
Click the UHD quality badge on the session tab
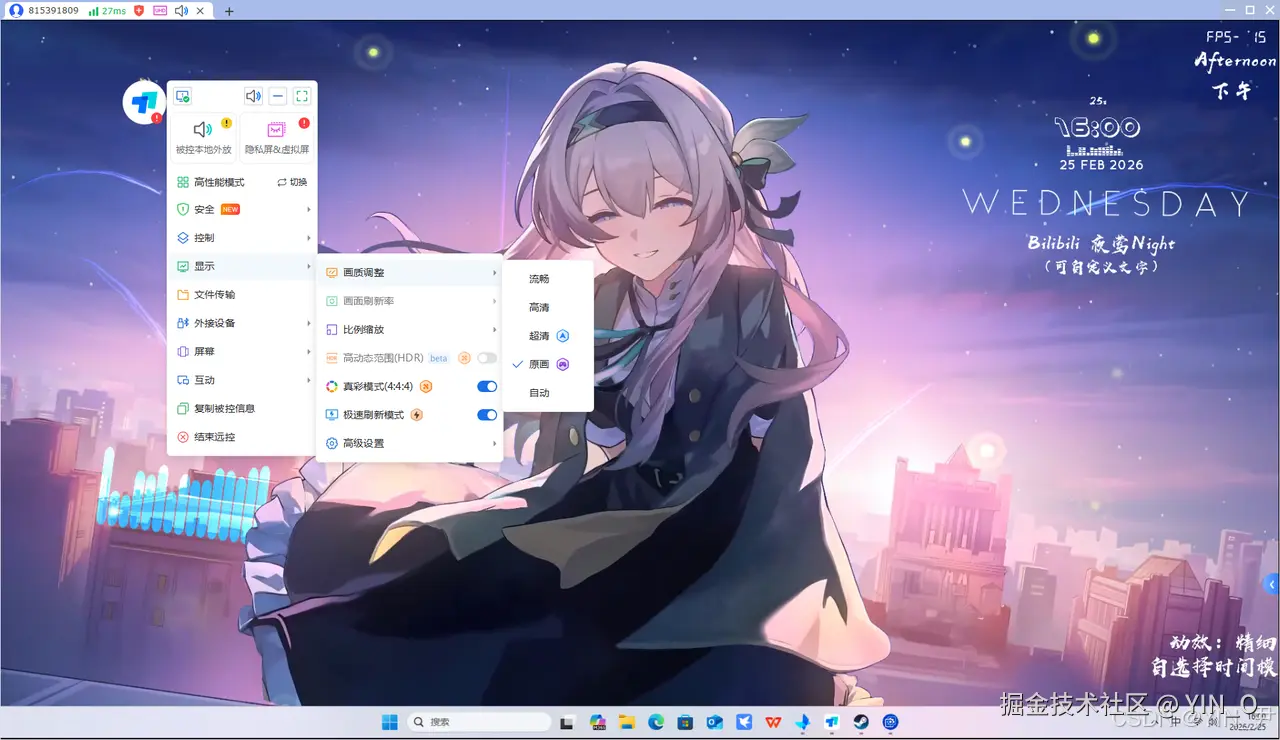(160, 10)
